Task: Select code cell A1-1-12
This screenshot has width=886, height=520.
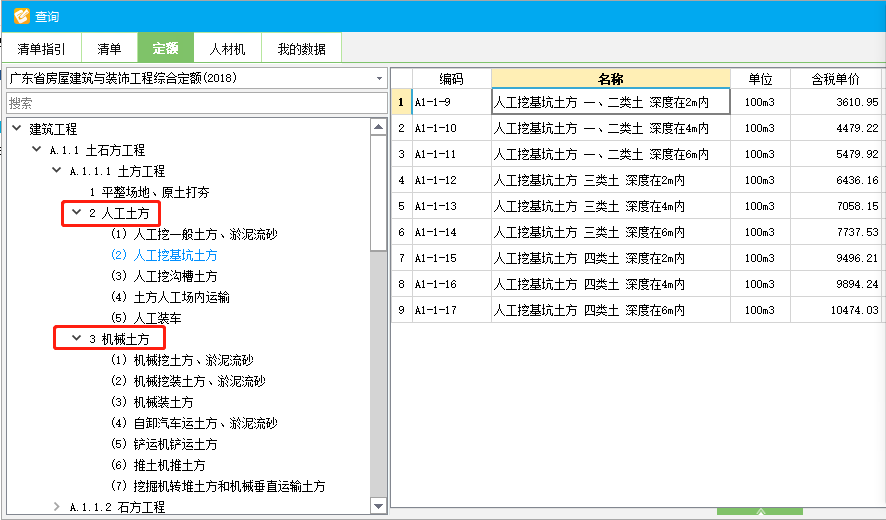Action: [451, 180]
